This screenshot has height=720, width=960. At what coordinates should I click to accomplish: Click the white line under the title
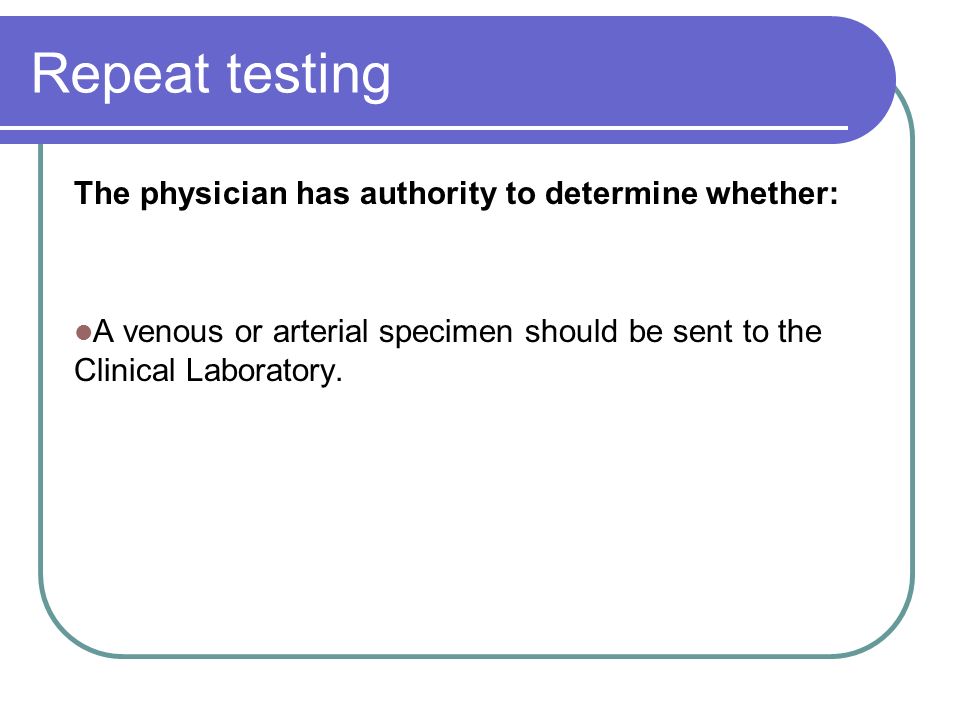tap(424, 128)
